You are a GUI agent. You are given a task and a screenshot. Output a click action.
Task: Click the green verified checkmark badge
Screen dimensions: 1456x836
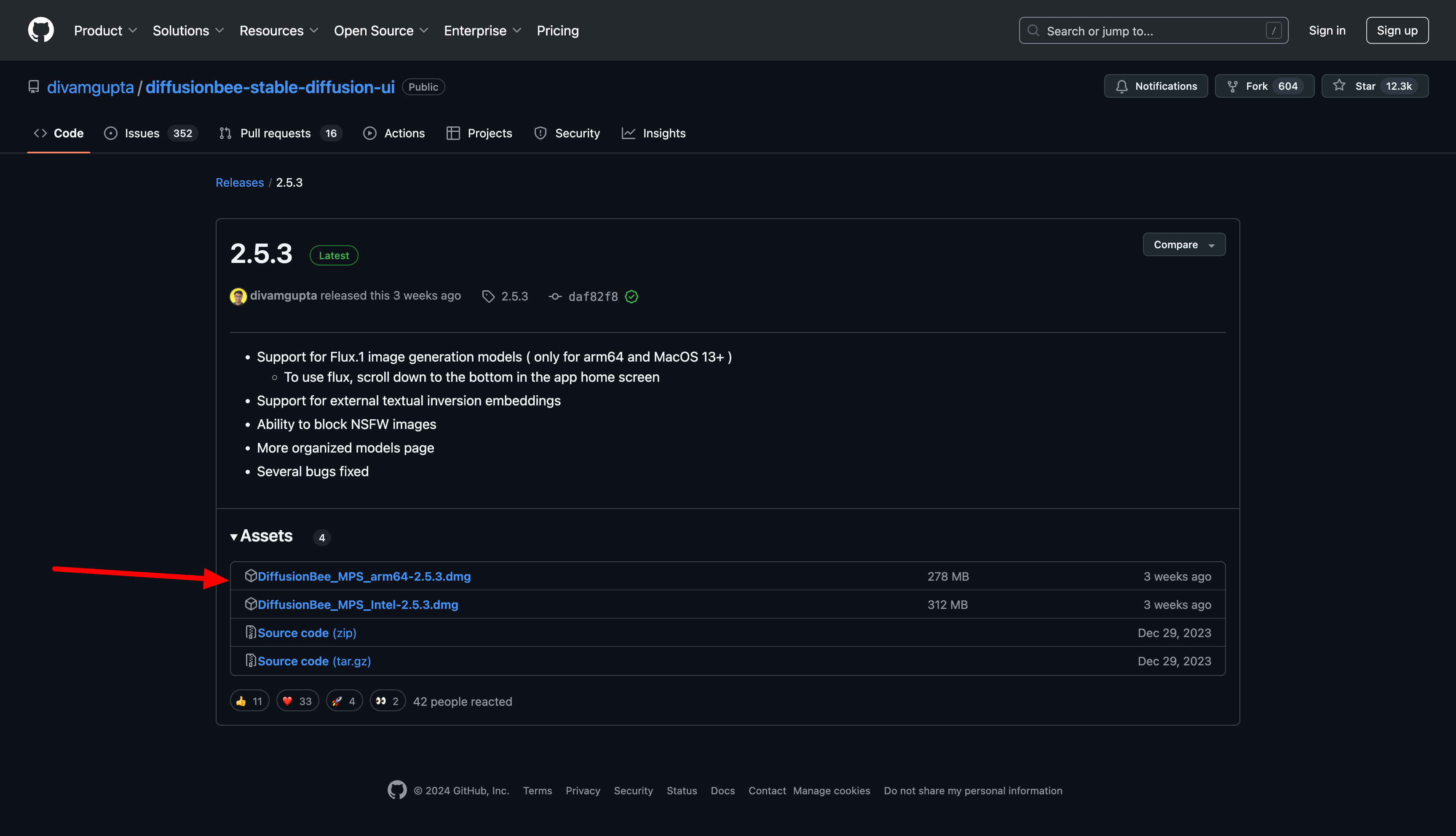coord(631,296)
